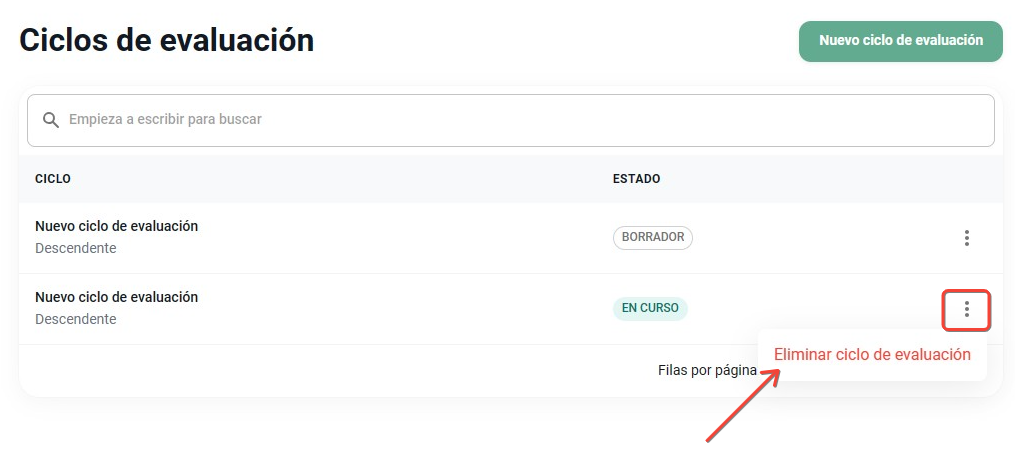1015x461 pixels.
Task: Focus the Empieza a escribir para buscar field
Action: [x=510, y=120]
